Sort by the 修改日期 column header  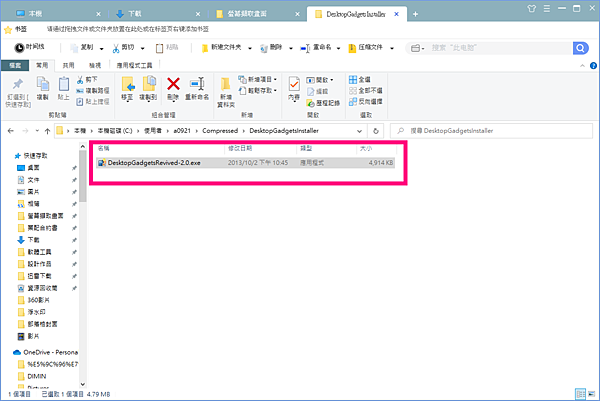(240, 148)
